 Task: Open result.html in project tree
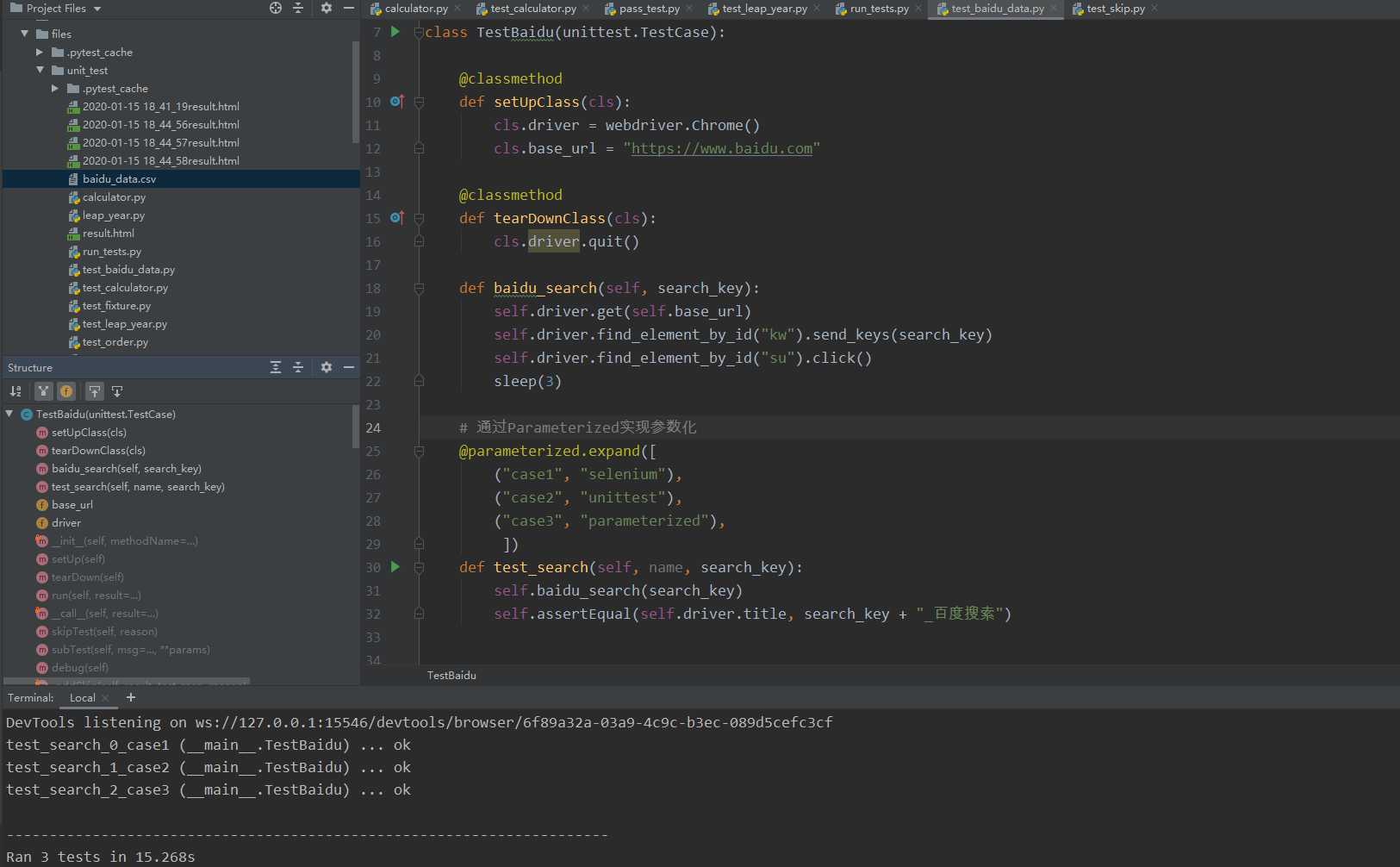click(109, 234)
